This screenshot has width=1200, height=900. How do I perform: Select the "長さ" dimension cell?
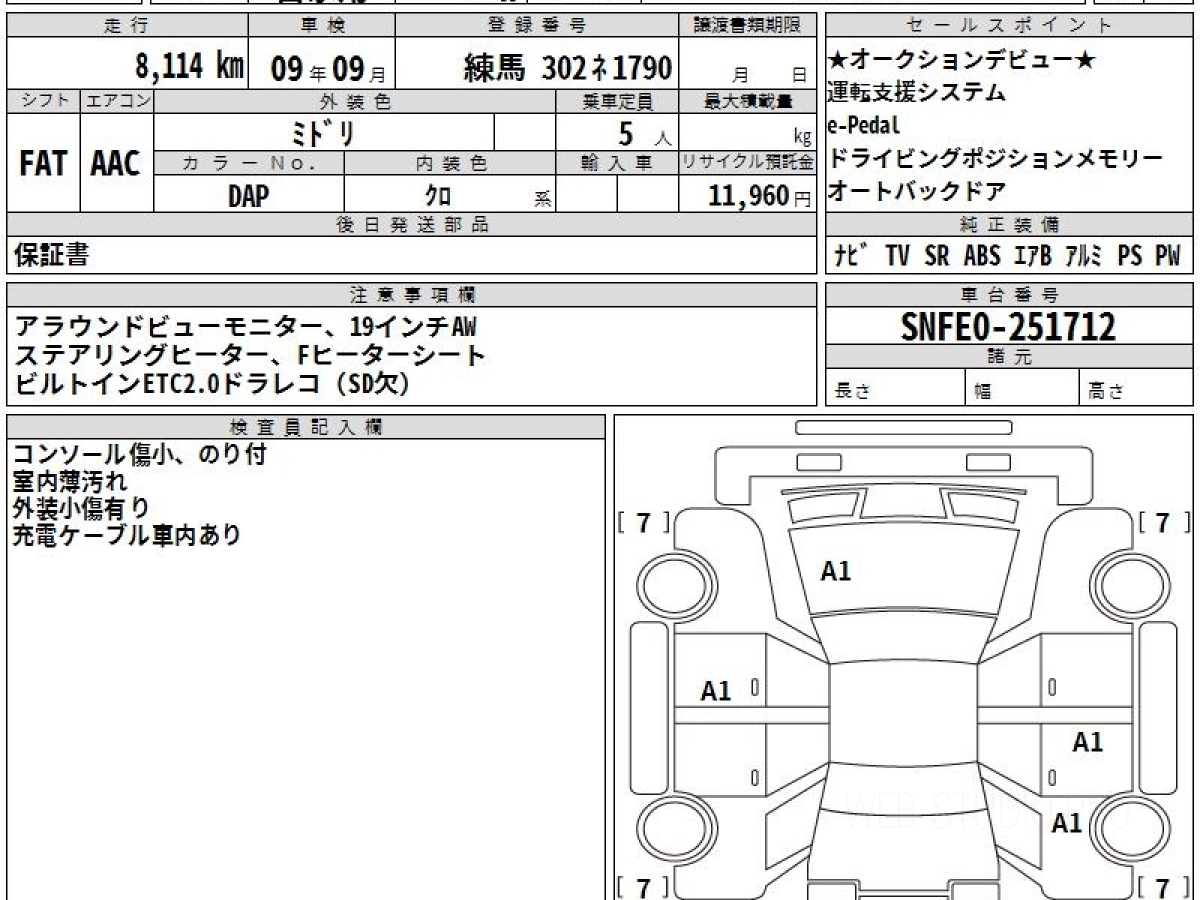tap(896, 388)
